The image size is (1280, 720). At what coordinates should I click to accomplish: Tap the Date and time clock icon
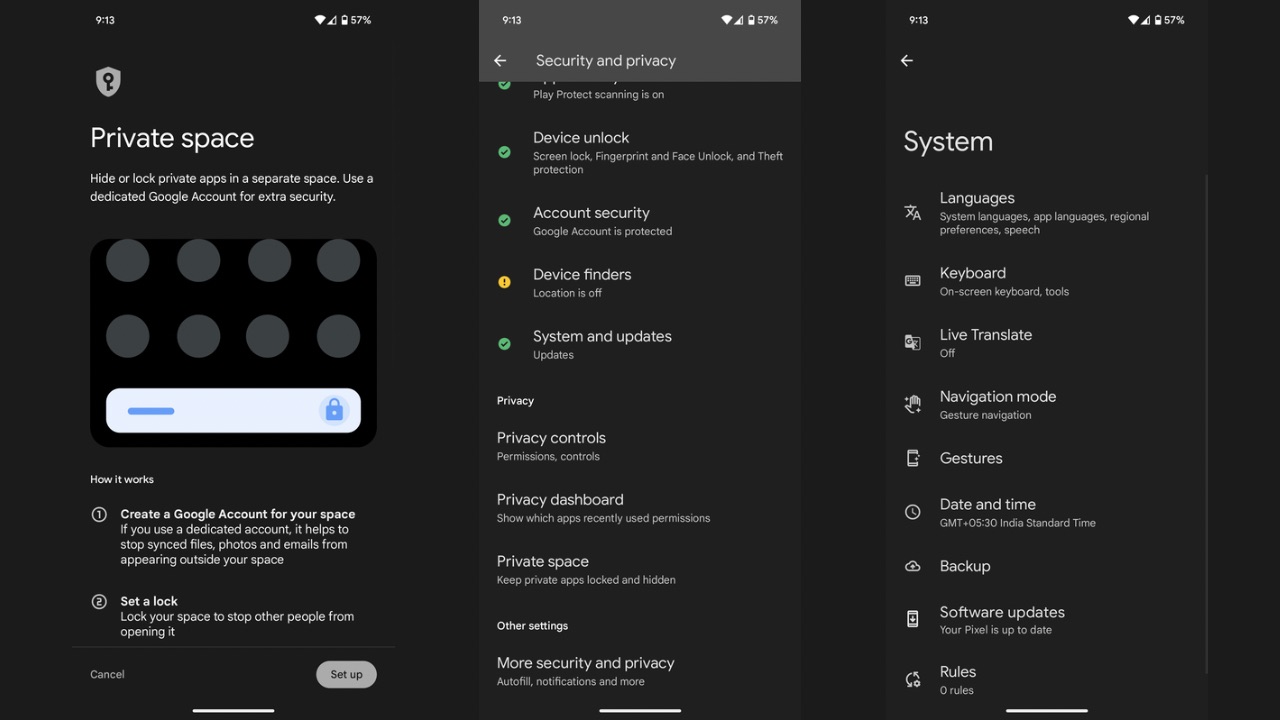tap(911, 512)
